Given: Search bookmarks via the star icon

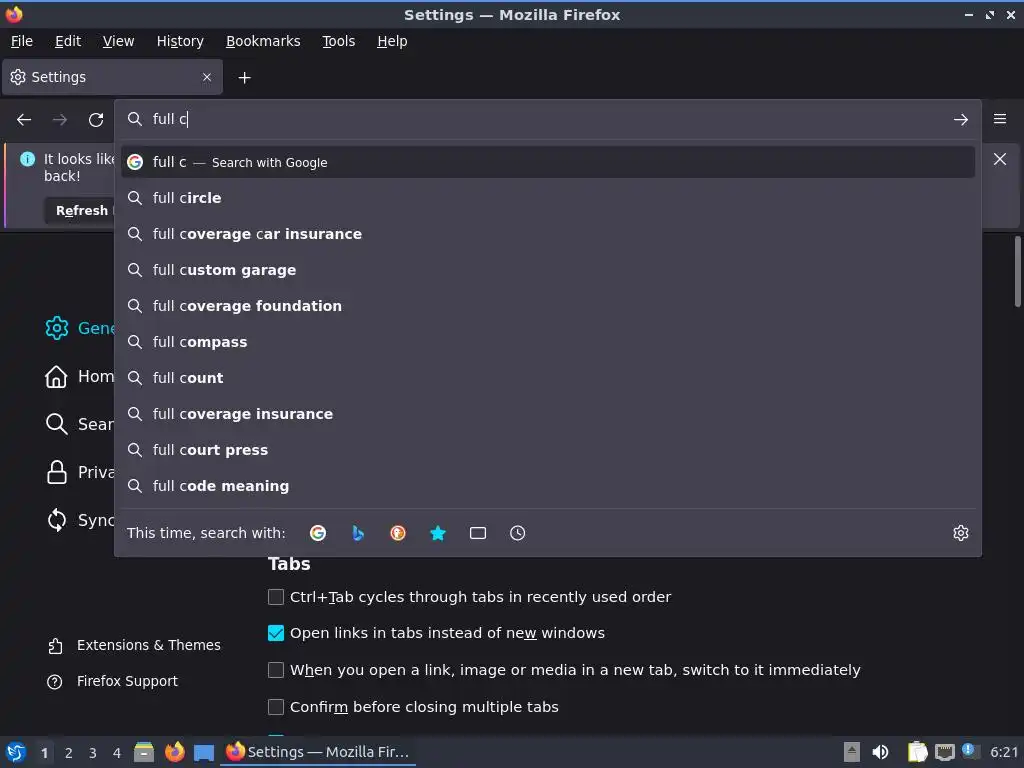Looking at the screenshot, I should pos(438,533).
